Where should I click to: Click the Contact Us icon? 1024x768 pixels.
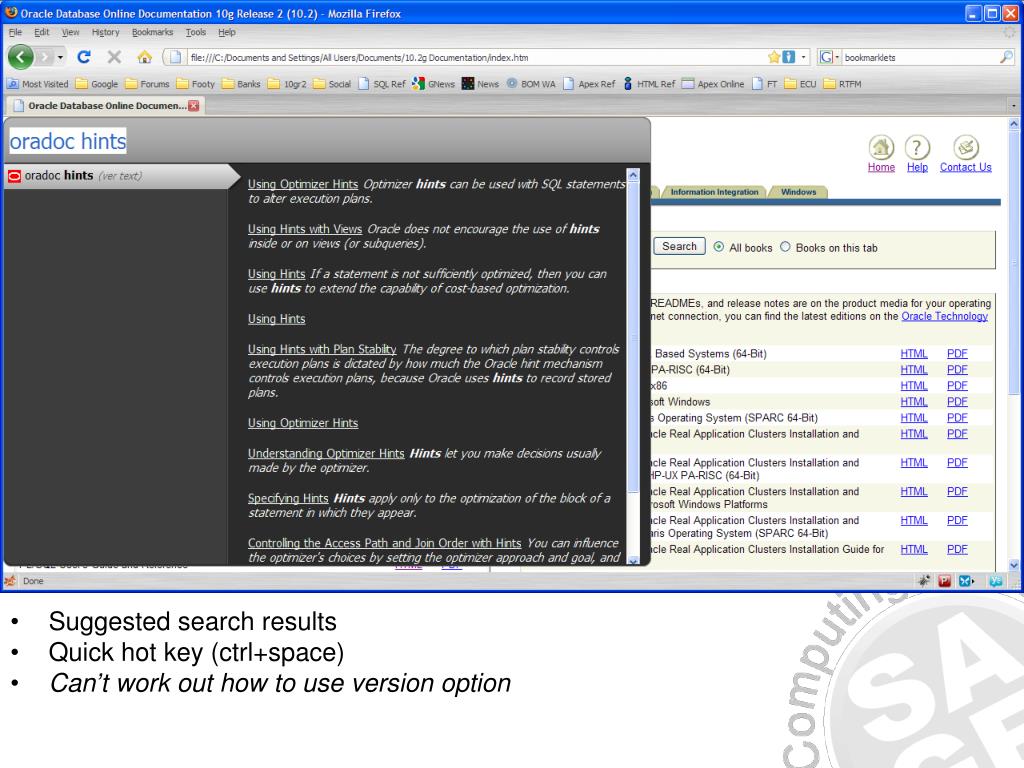pos(965,147)
